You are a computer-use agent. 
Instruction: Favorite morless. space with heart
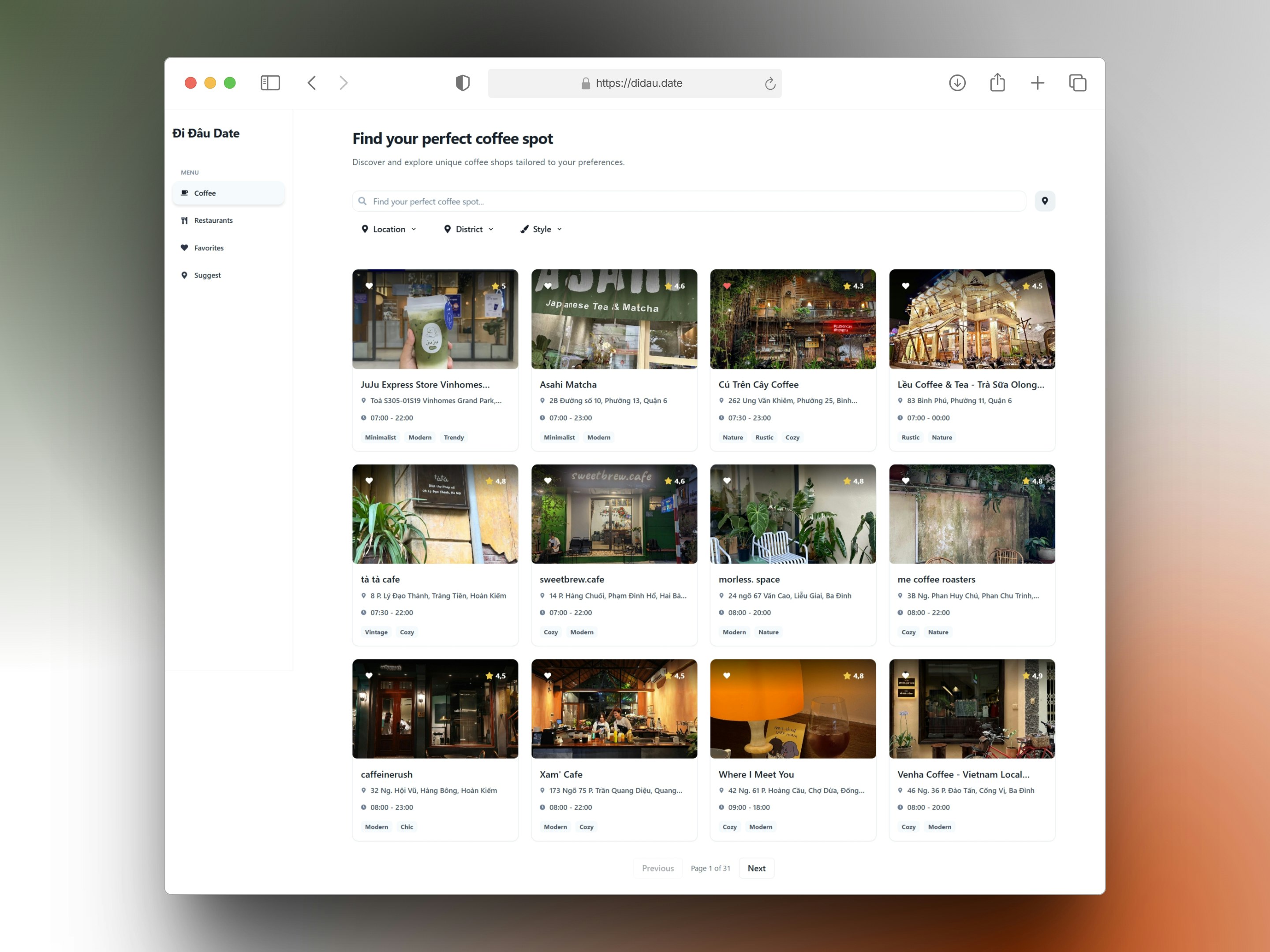[x=727, y=481]
